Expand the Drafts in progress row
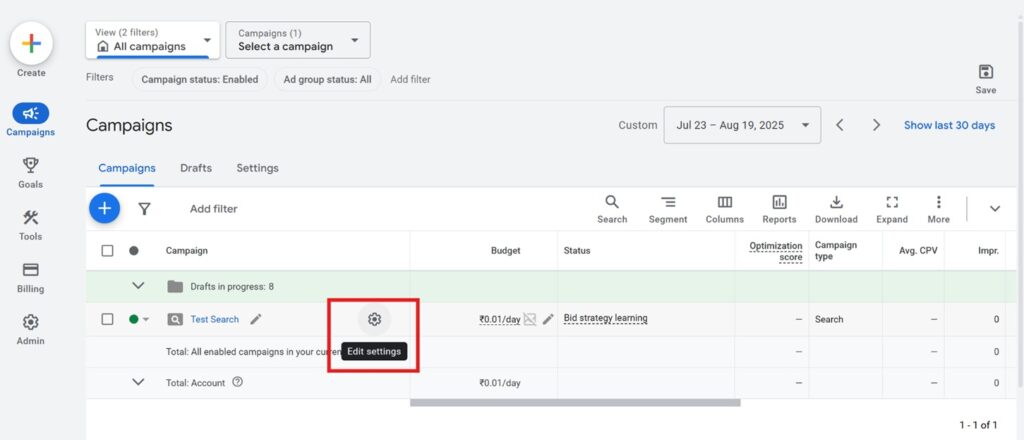This screenshot has height=440, width=1024. point(138,286)
